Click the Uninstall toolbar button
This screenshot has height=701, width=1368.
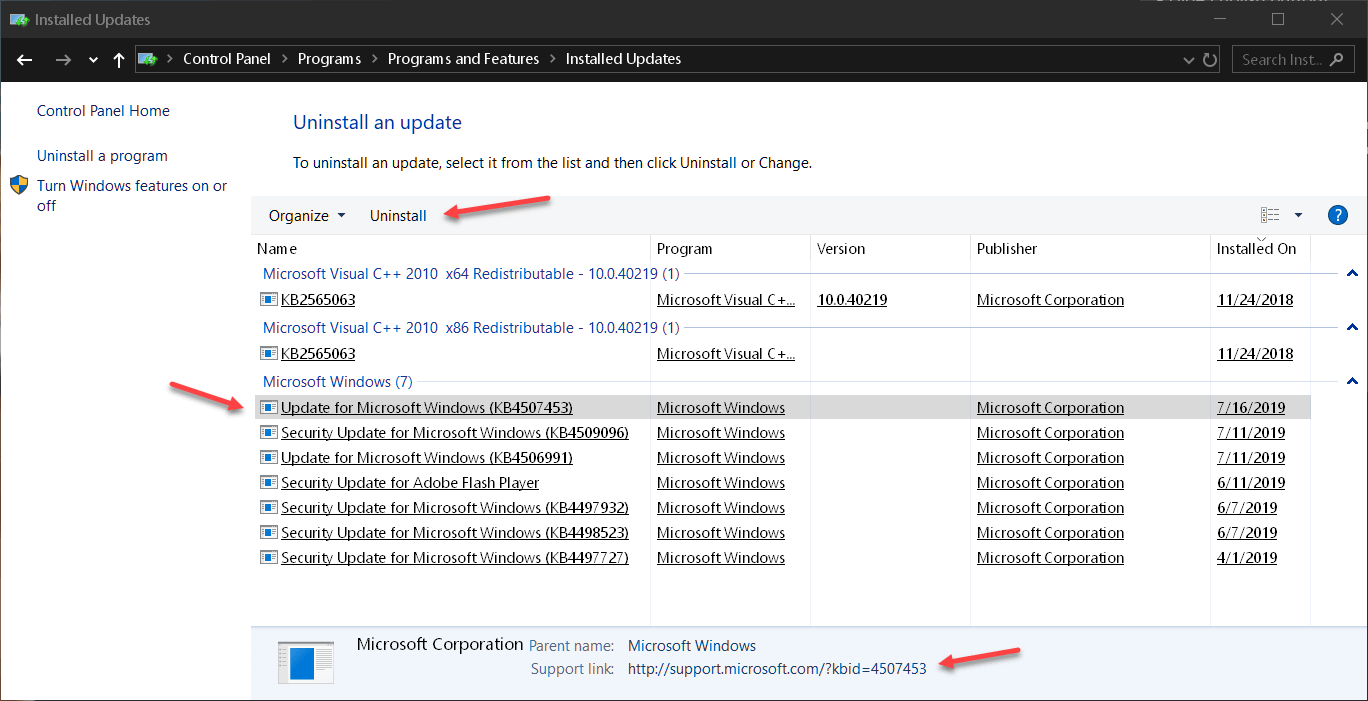(x=398, y=215)
